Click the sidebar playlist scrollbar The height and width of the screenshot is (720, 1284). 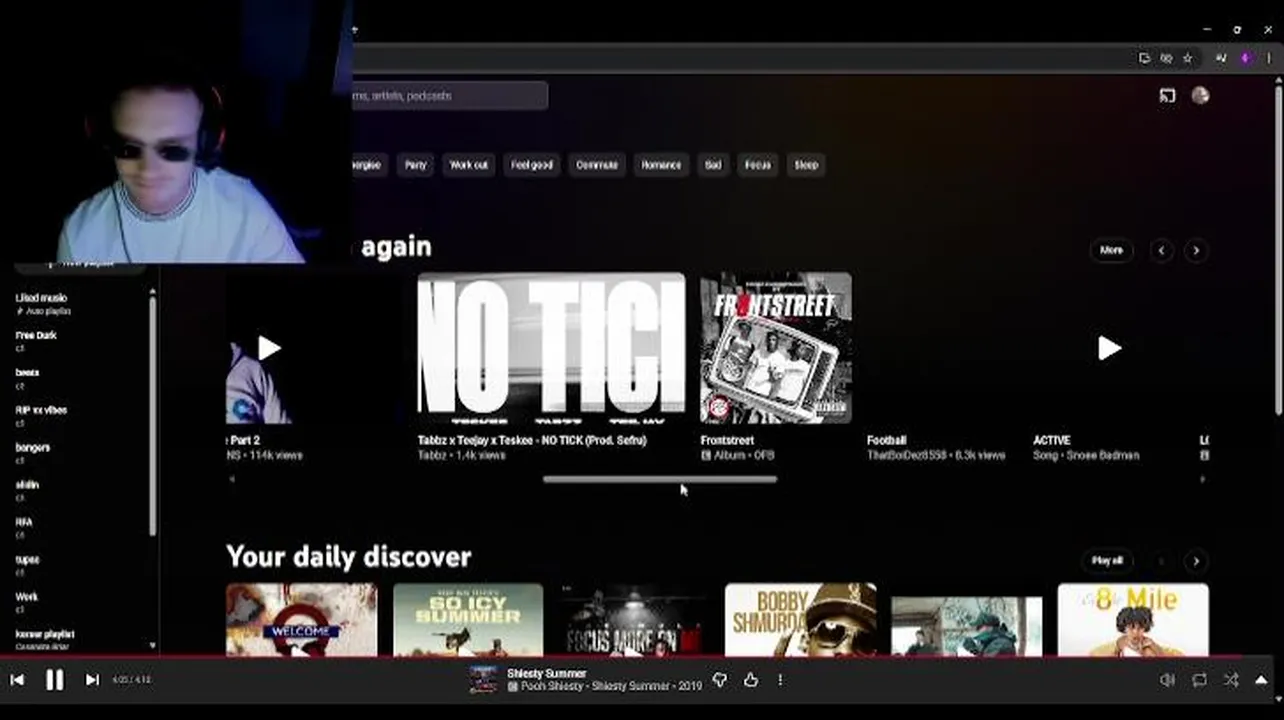click(153, 415)
